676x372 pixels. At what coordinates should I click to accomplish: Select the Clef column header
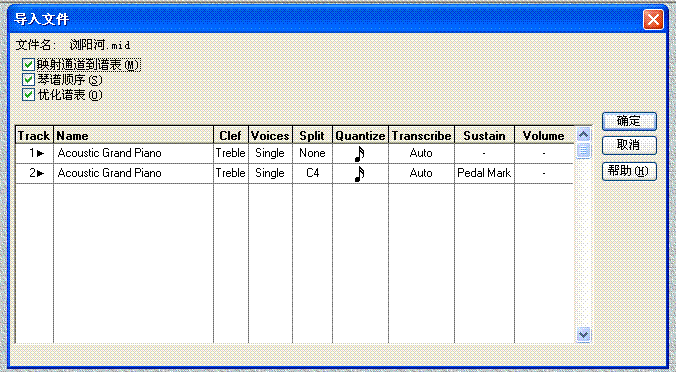[x=231, y=135]
